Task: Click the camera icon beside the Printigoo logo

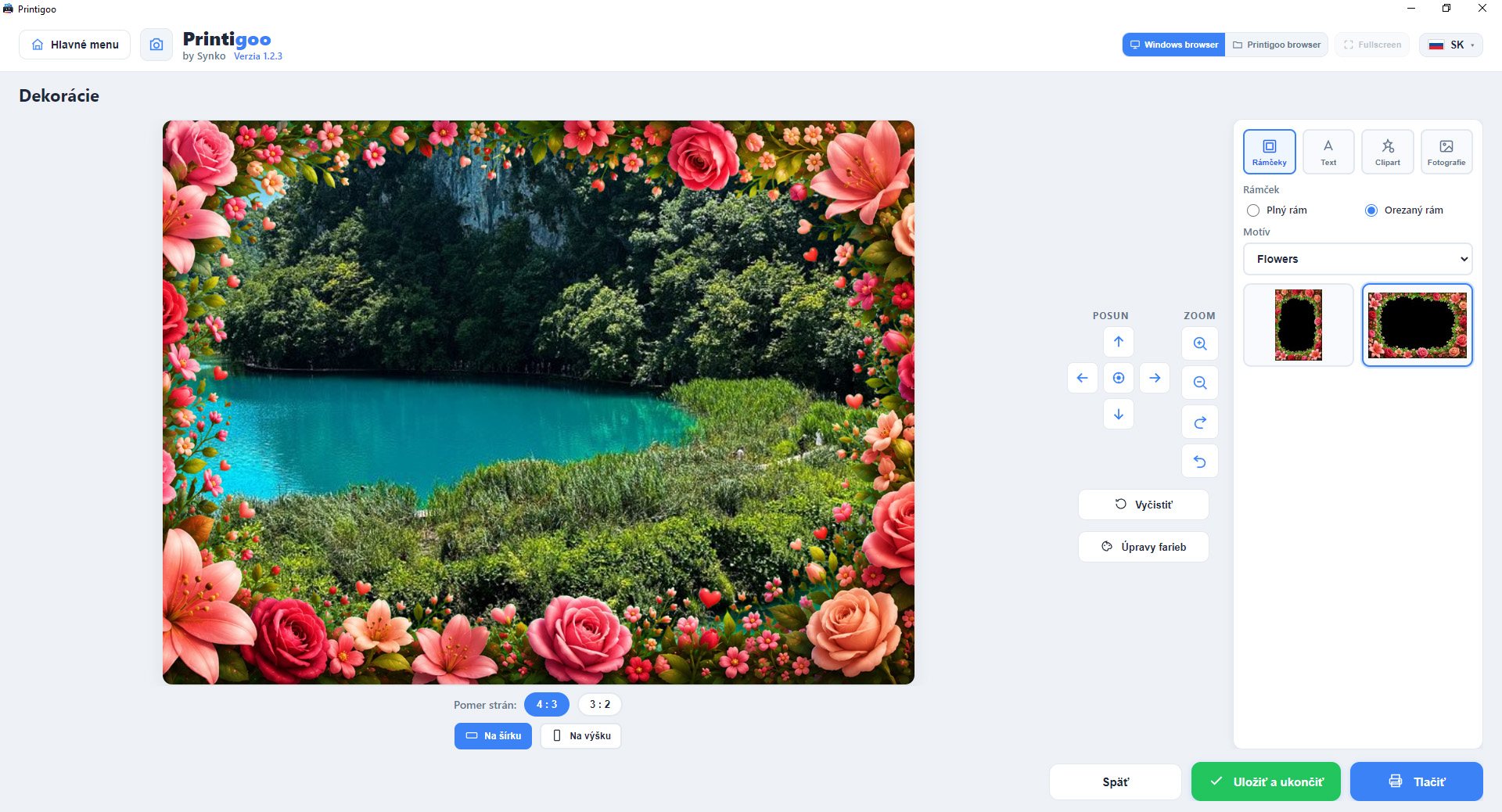Action: click(x=156, y=45)
